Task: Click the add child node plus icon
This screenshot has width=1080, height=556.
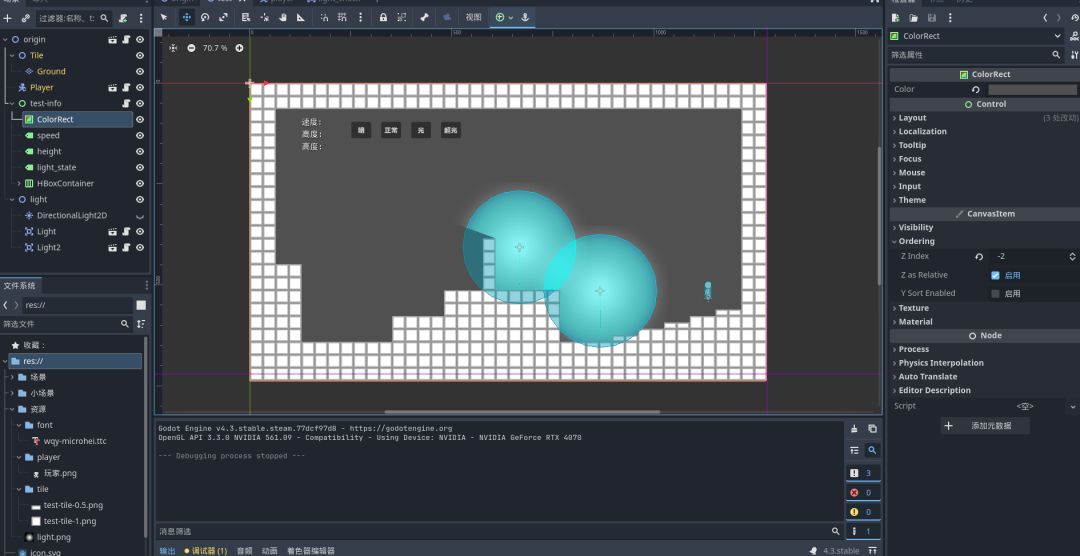Action: coord(9,18)
